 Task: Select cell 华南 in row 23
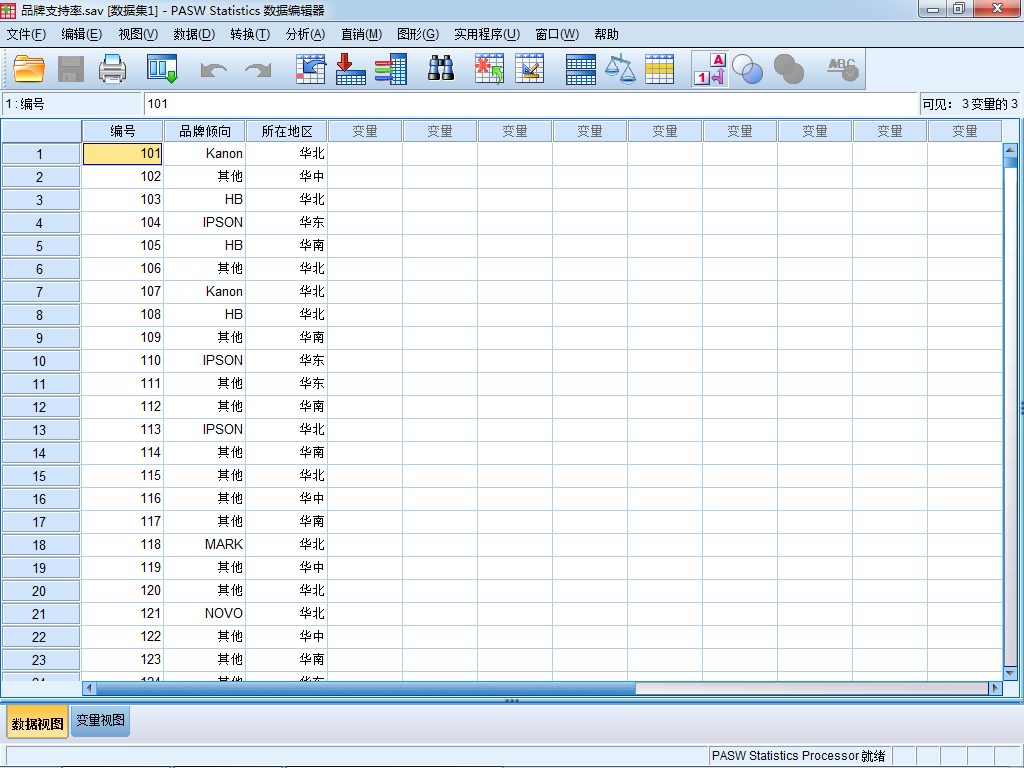click(x=287, y=660)
